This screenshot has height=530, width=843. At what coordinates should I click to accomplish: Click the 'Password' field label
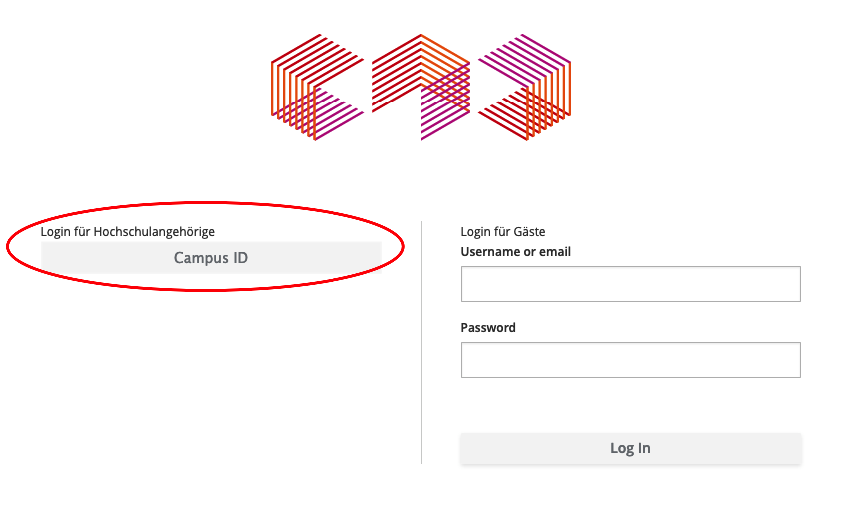488,328
